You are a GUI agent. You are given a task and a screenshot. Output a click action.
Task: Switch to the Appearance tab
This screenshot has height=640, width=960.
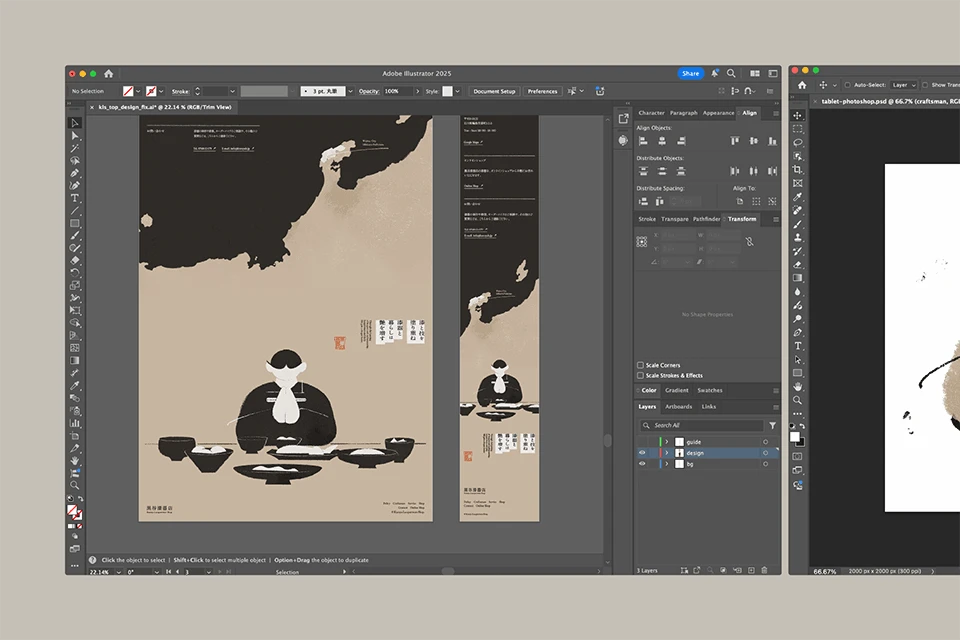point(719,113)
